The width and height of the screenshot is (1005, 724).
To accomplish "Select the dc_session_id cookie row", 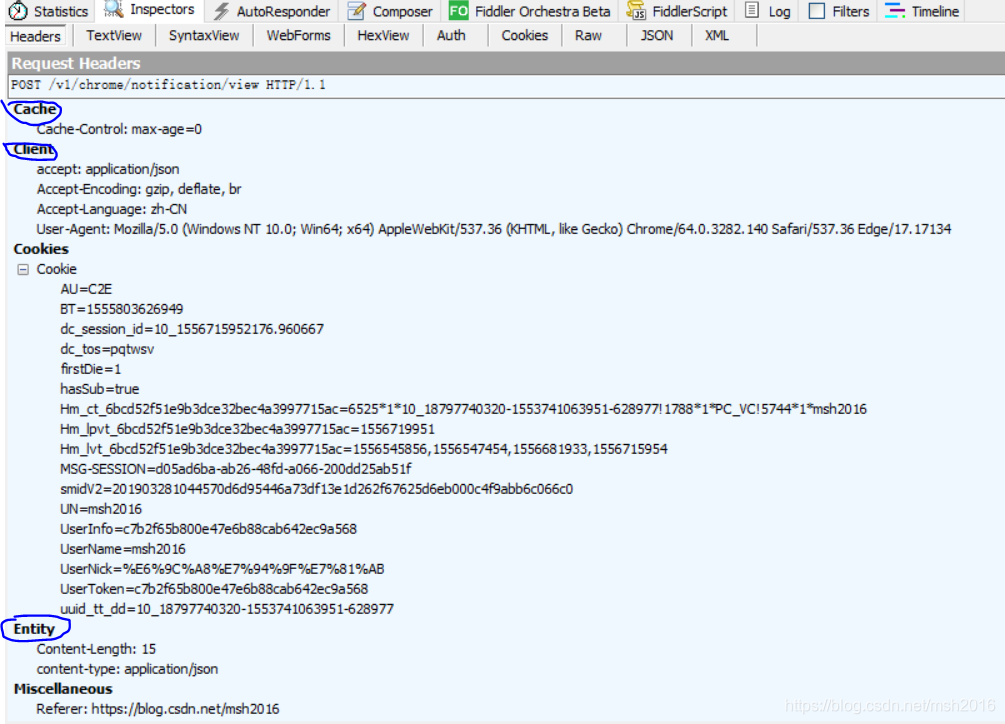I will click(192, 329).
